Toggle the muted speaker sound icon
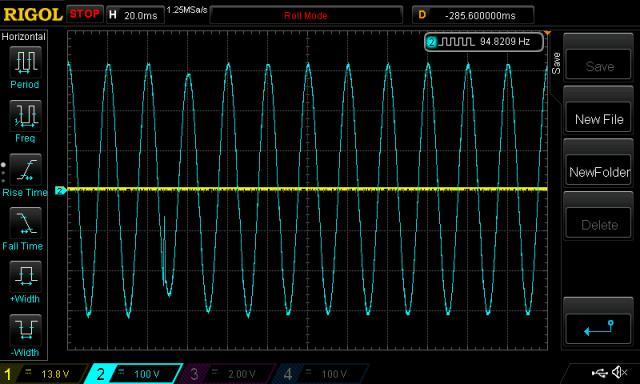 coord(620,372)
